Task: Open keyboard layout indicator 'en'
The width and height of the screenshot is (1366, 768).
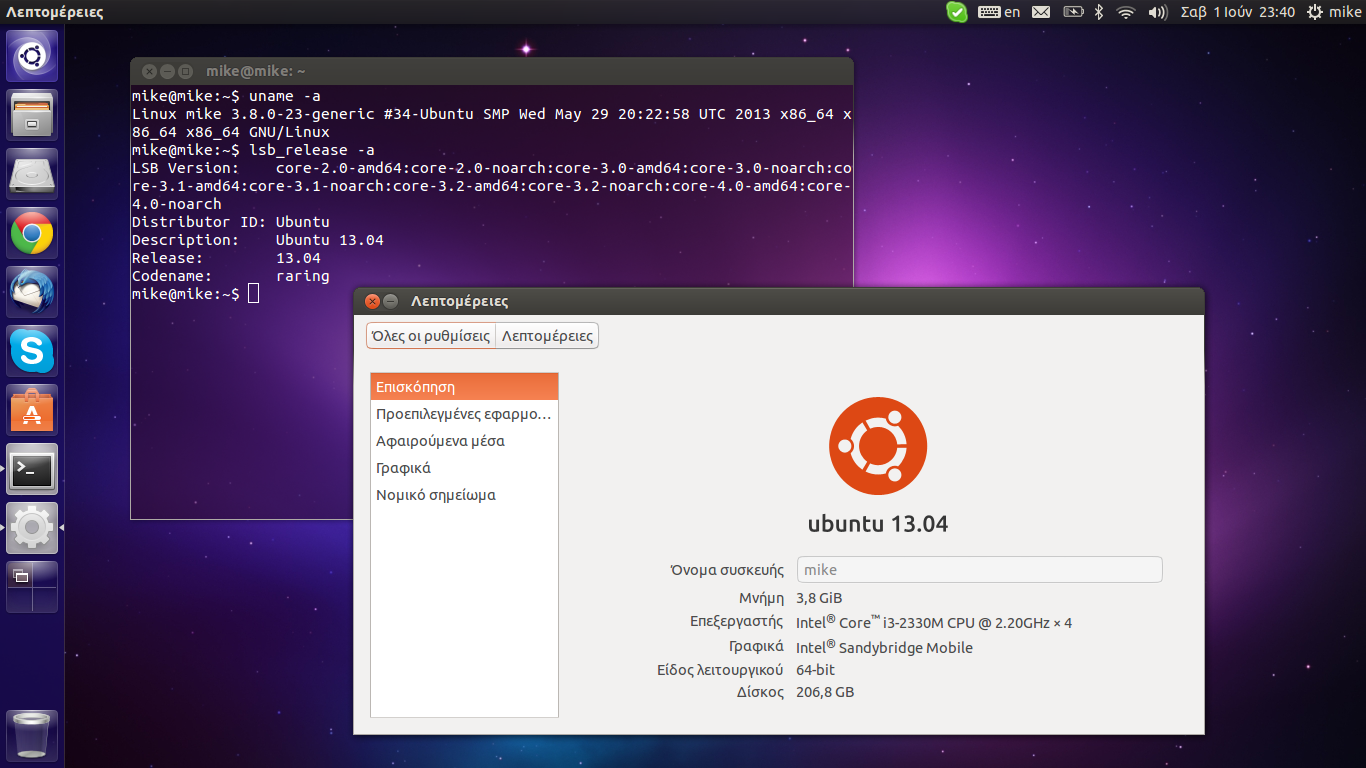Action: [x=999, y=12]
